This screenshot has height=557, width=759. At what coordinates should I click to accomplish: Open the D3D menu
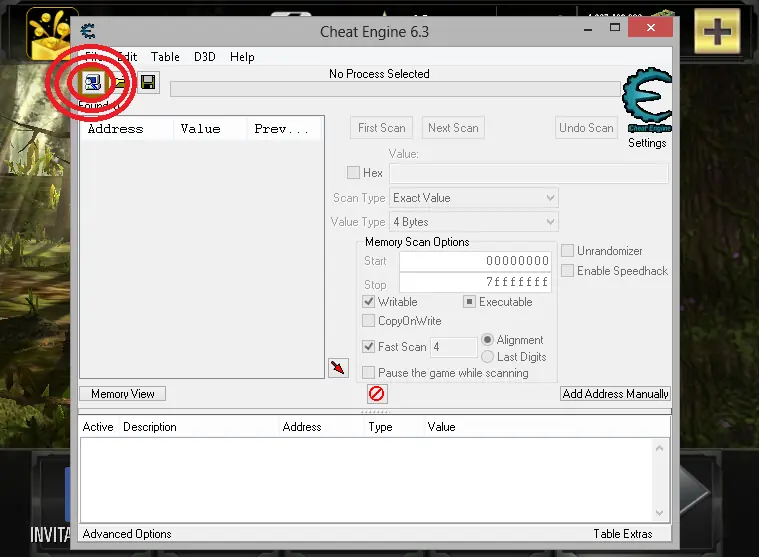click(205, 57)
